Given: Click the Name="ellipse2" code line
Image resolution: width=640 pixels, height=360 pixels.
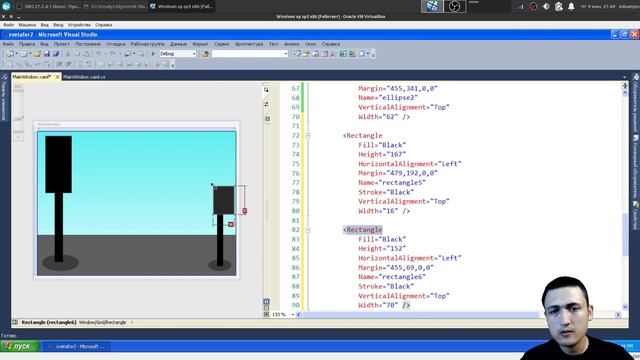Looking at the screenshot, I should click(388, 98).
